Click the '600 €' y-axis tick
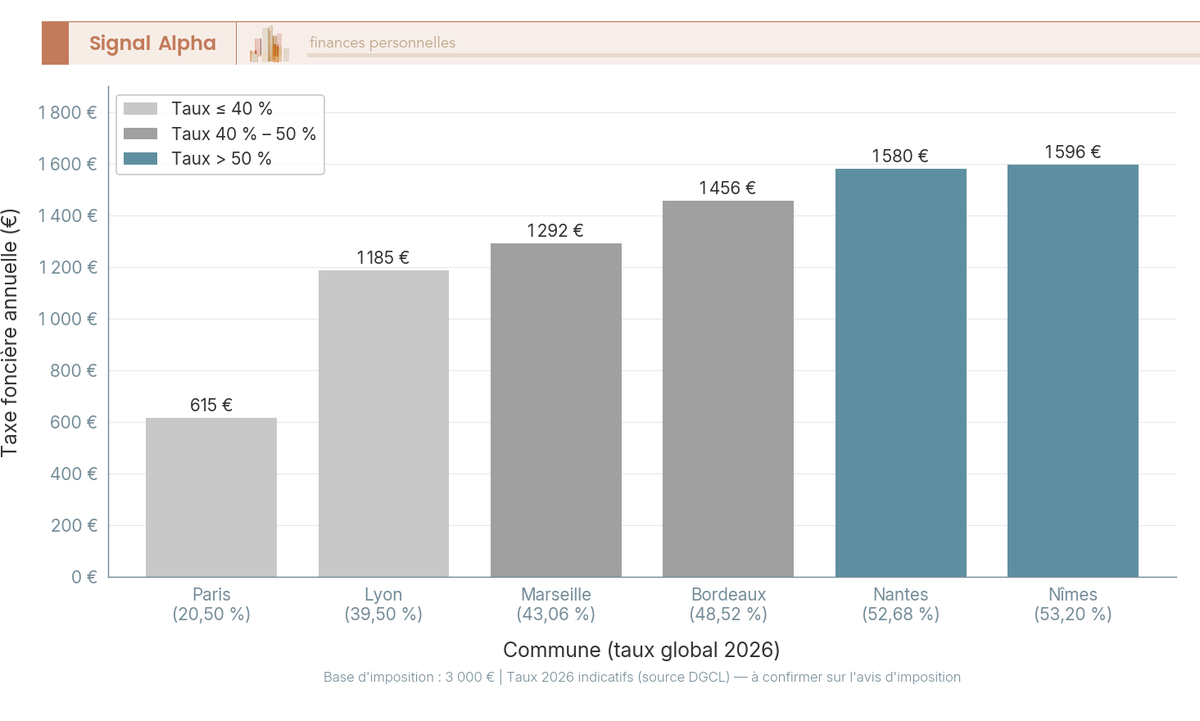 [73, 422]
